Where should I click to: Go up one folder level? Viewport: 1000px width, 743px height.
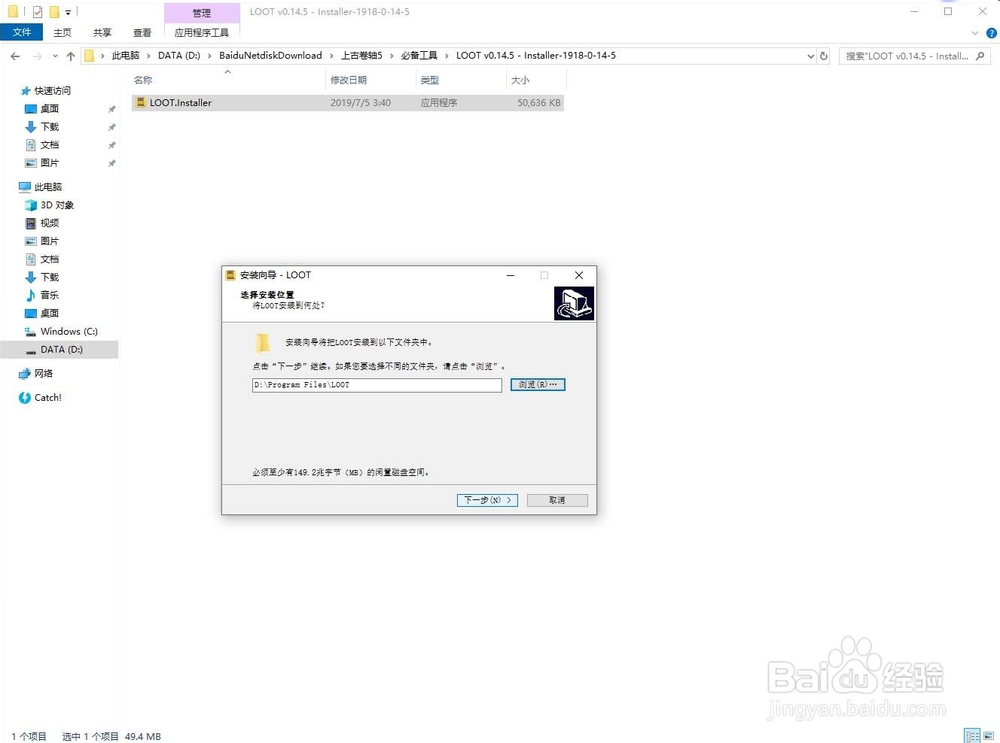click(70, 56)
